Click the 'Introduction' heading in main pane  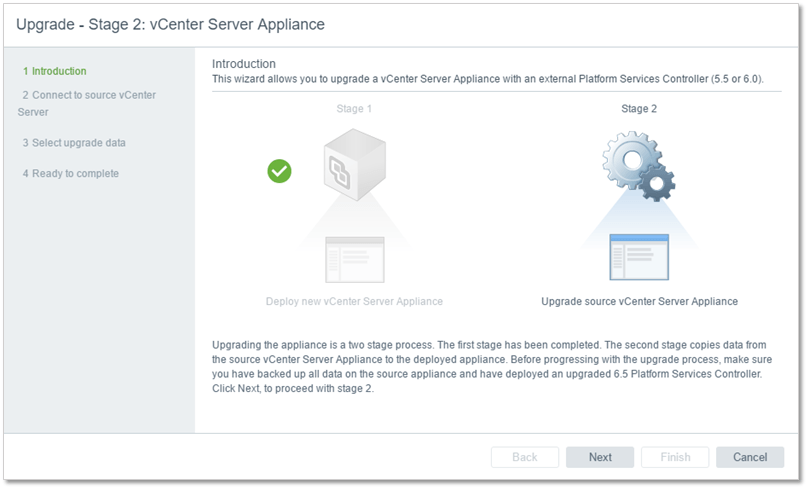[x=244, y=64]
